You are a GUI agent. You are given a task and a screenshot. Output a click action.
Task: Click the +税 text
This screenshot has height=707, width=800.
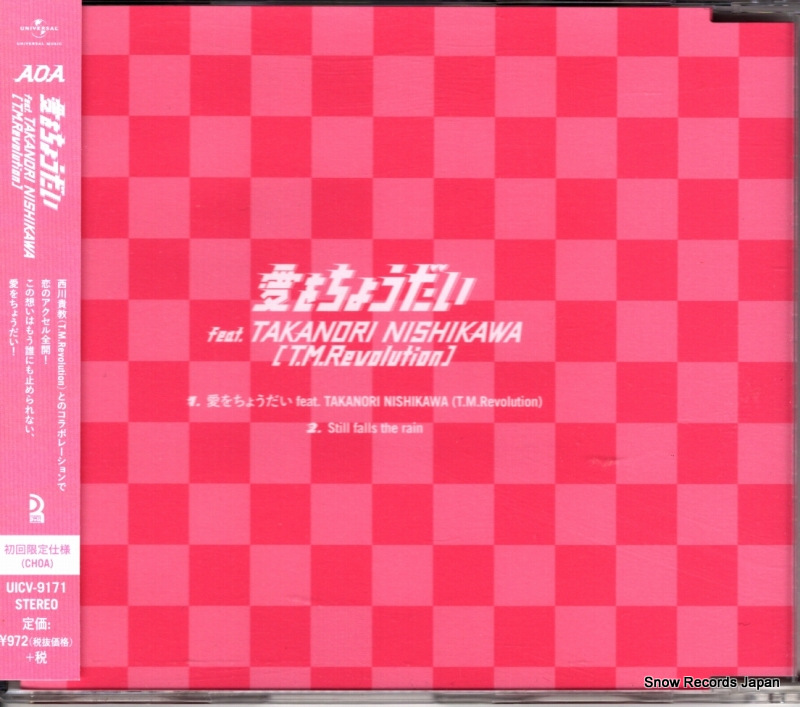point(37,658)
